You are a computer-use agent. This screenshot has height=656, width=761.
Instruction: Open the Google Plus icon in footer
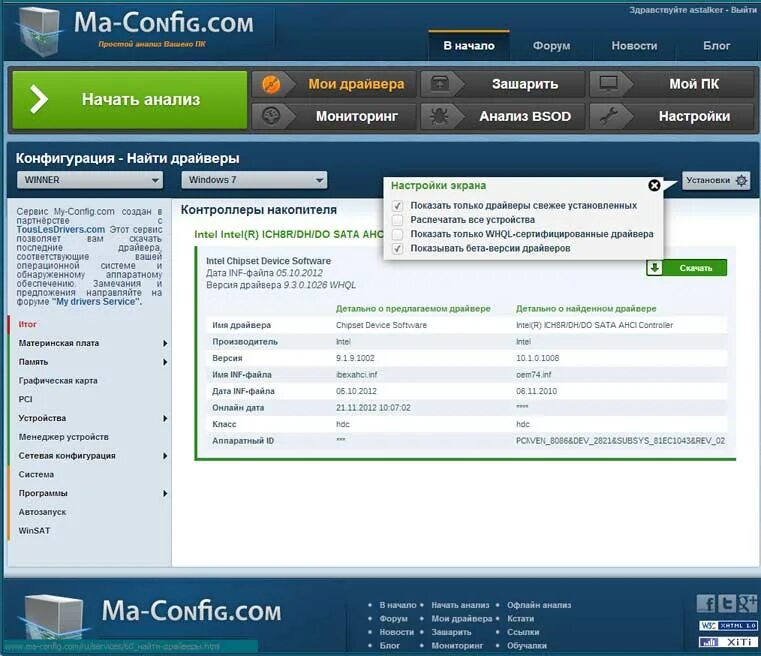747,603
